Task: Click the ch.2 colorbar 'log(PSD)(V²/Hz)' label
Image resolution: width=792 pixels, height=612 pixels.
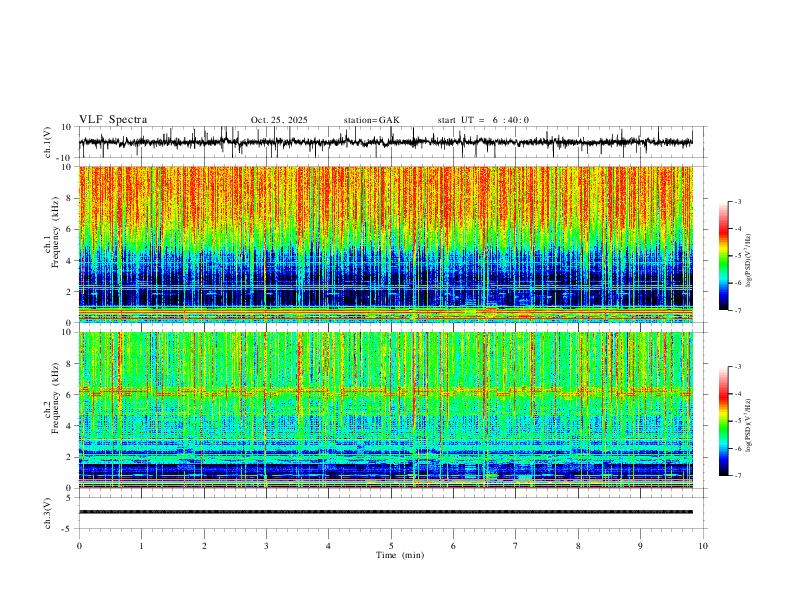Action: tap(748, 426)
